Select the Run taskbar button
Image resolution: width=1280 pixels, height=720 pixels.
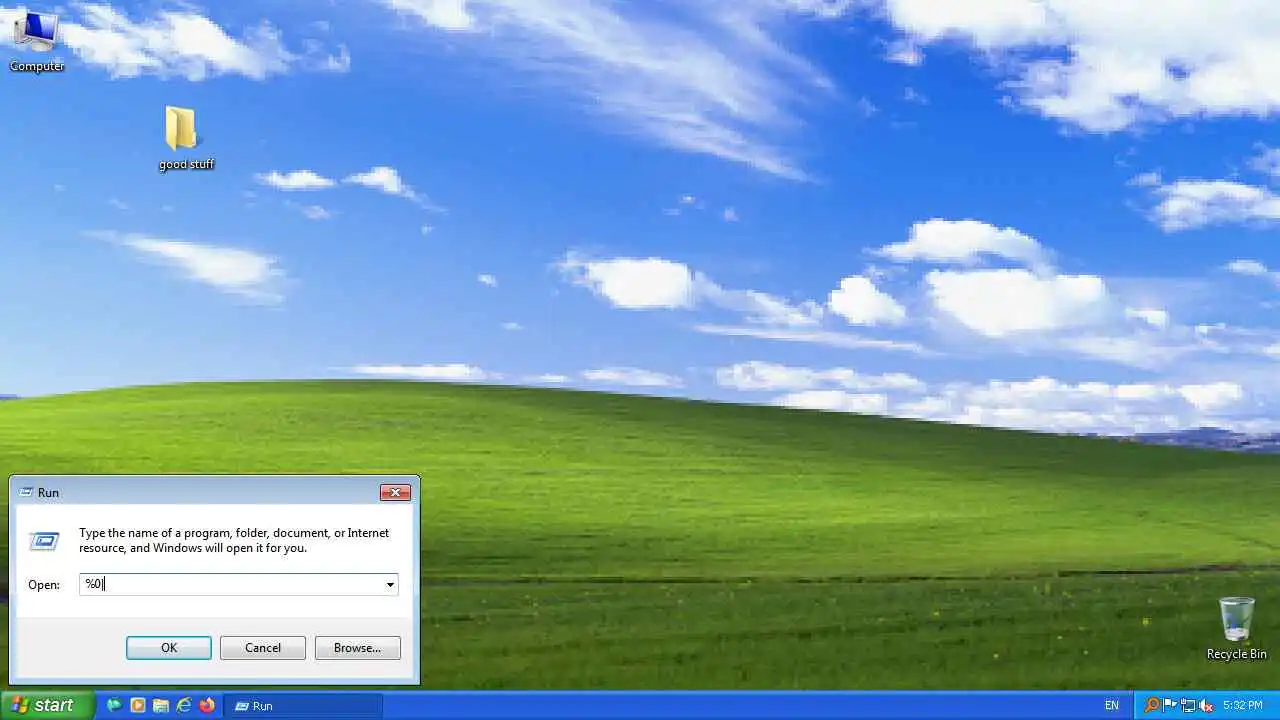pyautogui.click(x=303, y=705)
